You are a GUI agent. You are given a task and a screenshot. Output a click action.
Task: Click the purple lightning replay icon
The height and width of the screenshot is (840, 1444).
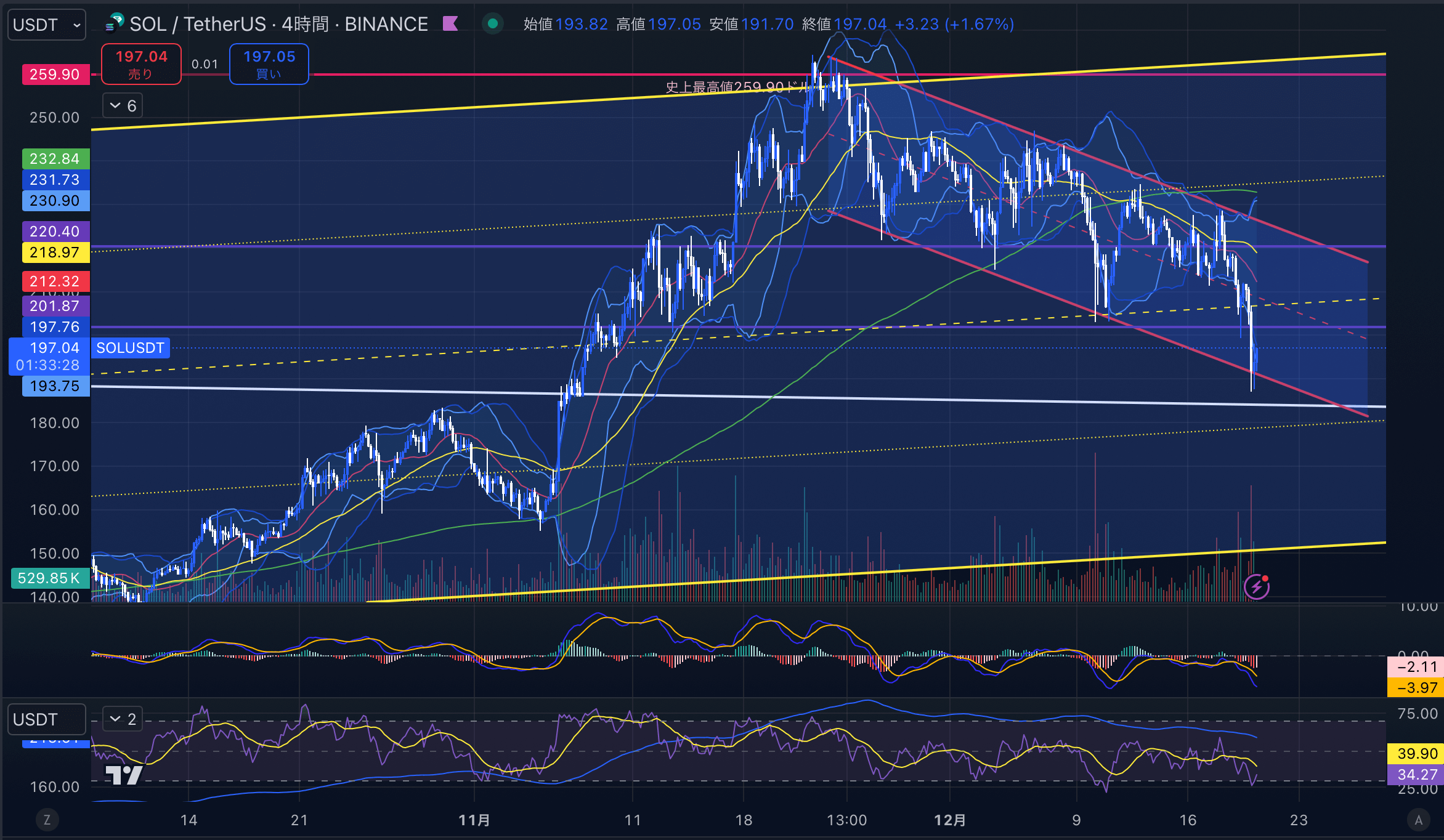click(x=1257, y=586)
